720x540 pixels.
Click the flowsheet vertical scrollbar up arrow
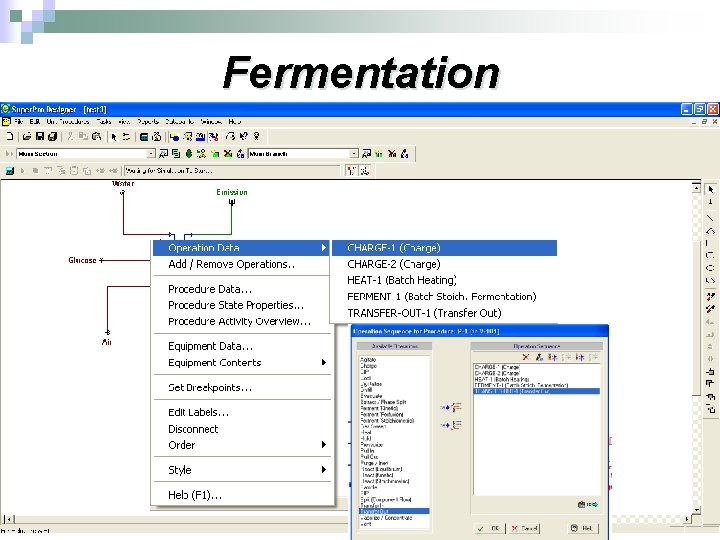(x=696, y=188)
